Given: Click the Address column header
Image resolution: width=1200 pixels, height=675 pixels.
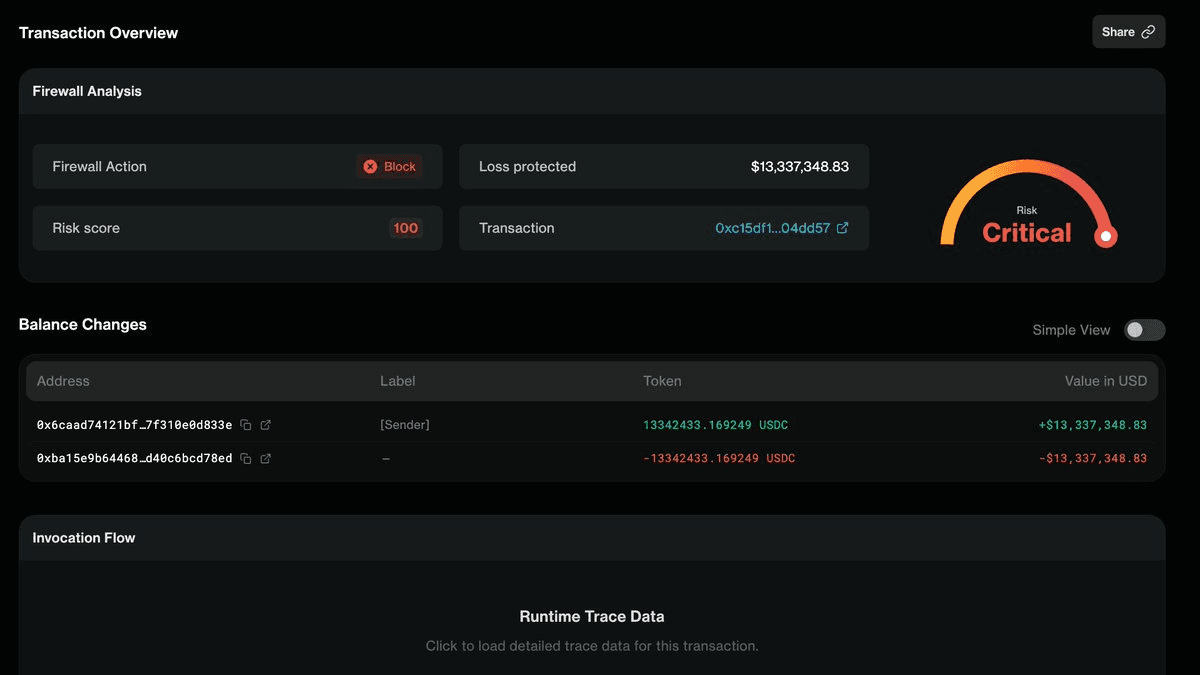Looking at the screenshot, I should pyautogui.click(x=63, y=381).
